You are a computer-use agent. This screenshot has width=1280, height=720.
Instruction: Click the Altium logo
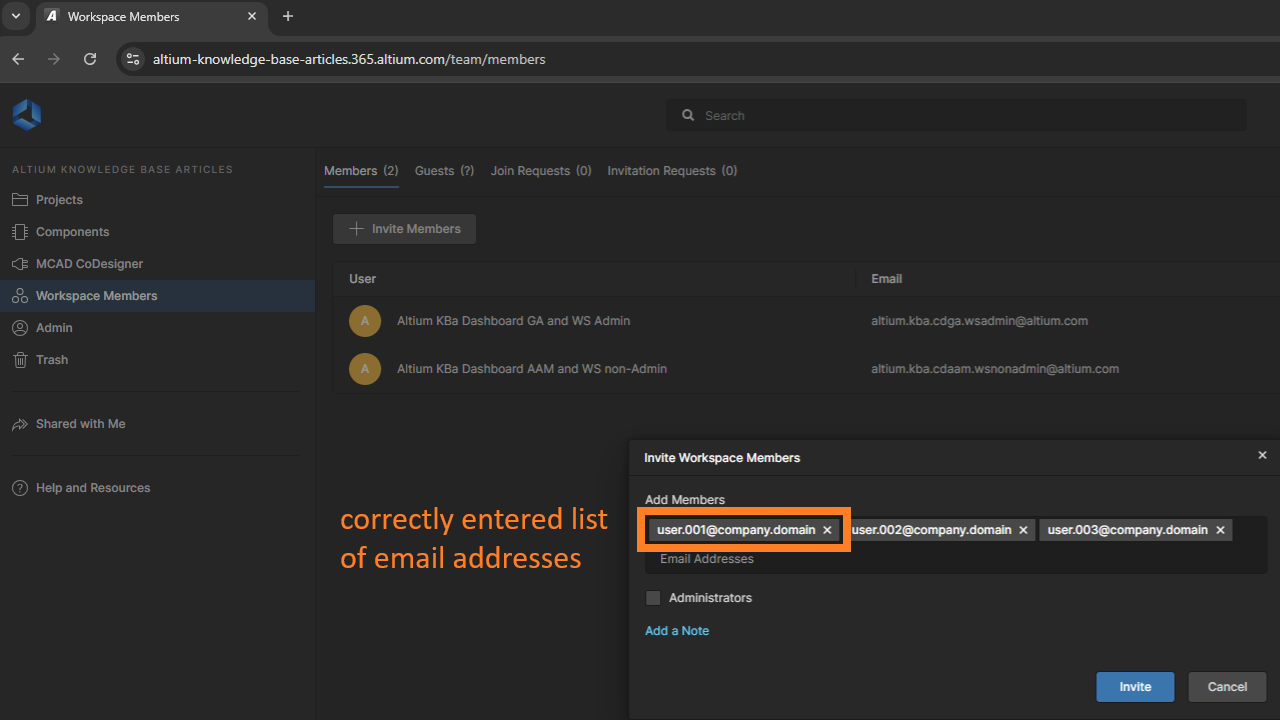click(26, 114)
